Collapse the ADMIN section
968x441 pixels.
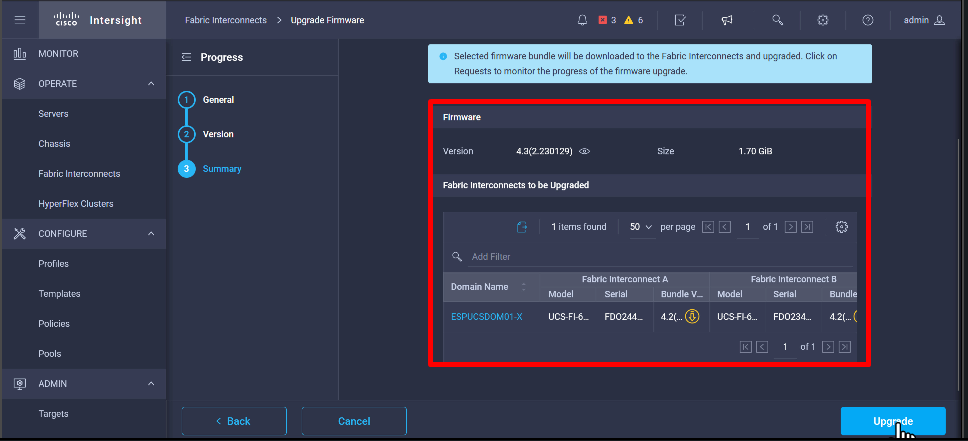[151, 384]
